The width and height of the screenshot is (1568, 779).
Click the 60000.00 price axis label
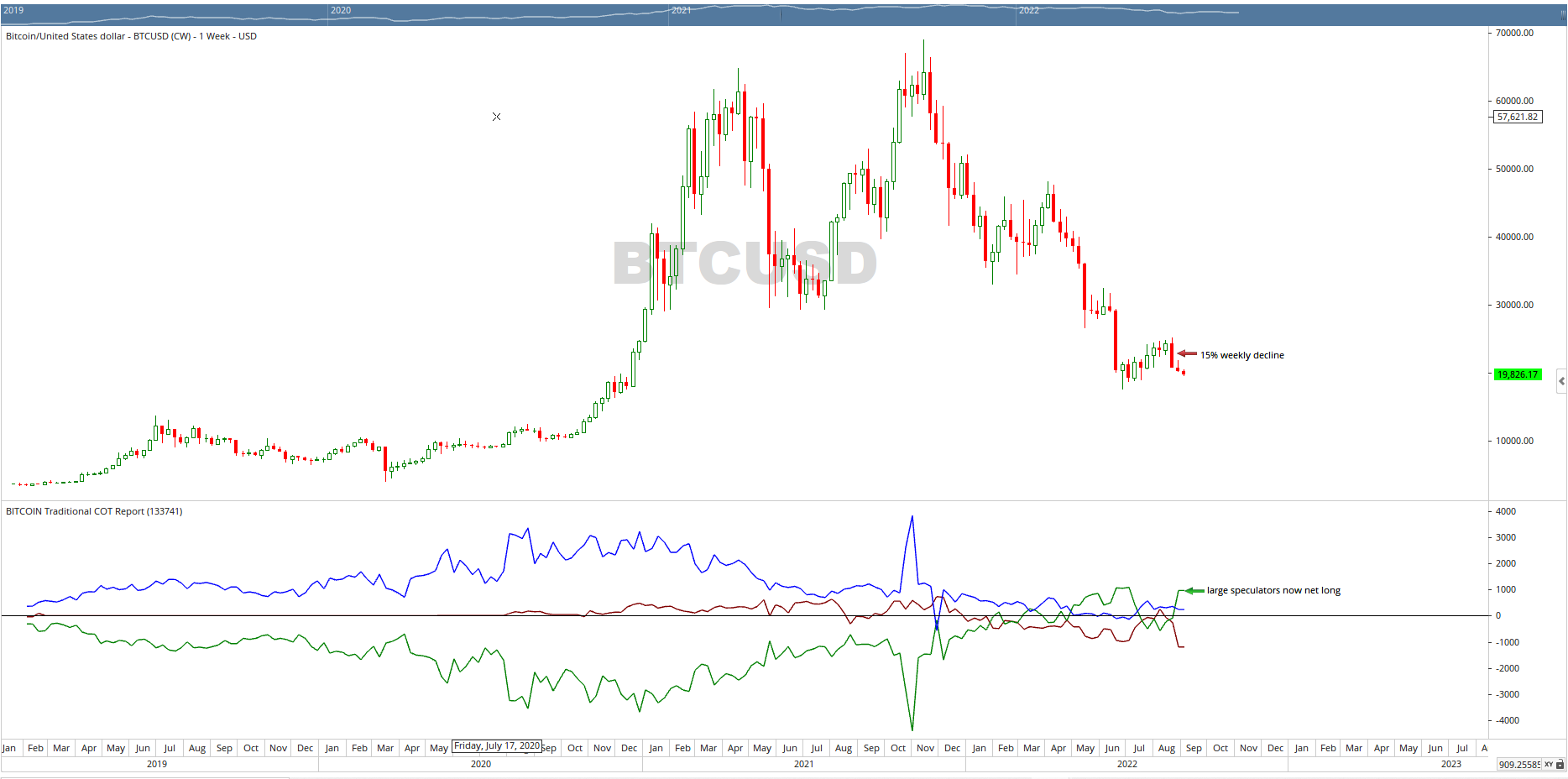1514,101
